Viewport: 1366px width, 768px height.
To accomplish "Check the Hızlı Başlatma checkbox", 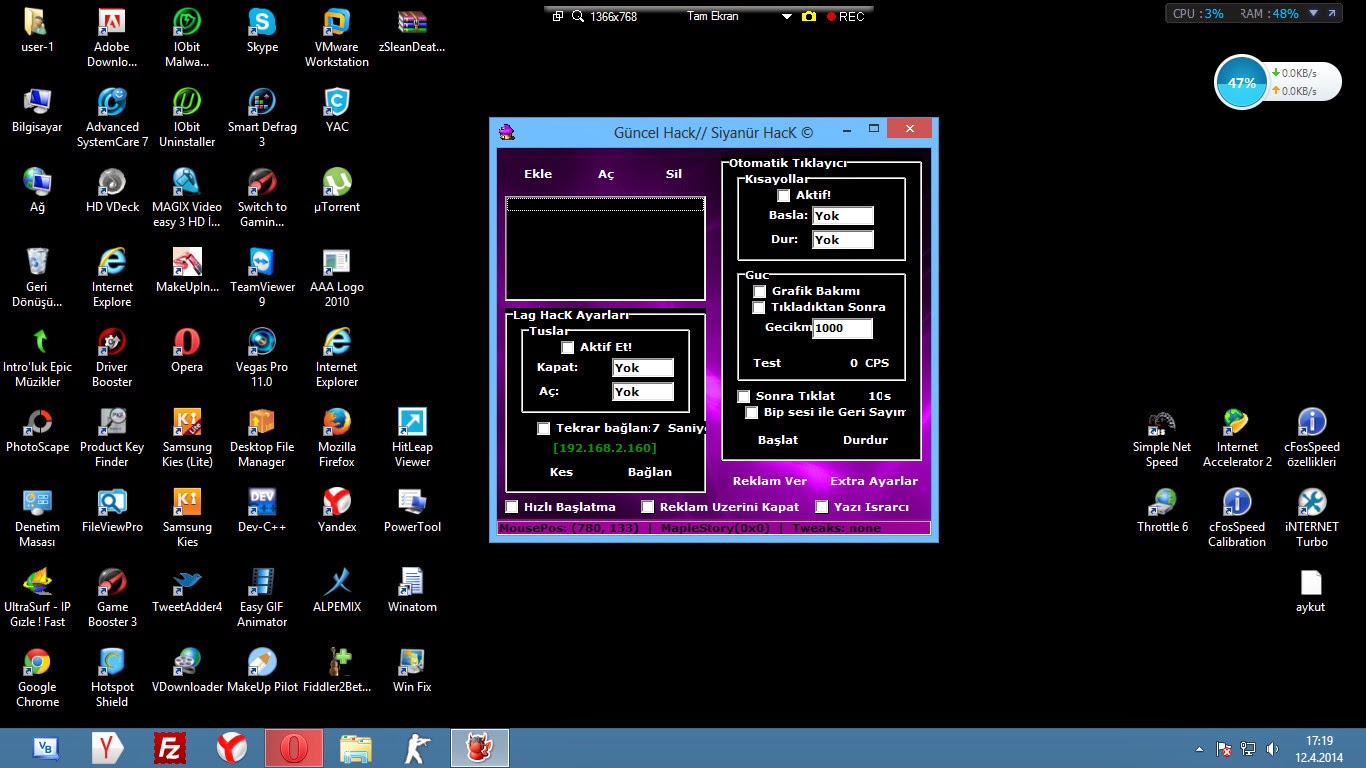I will point(512,507).
